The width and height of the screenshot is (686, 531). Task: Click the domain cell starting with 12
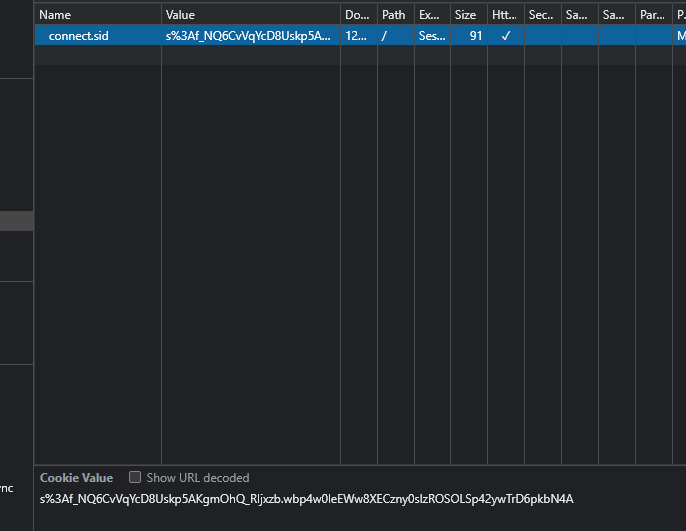pos(357,36)
